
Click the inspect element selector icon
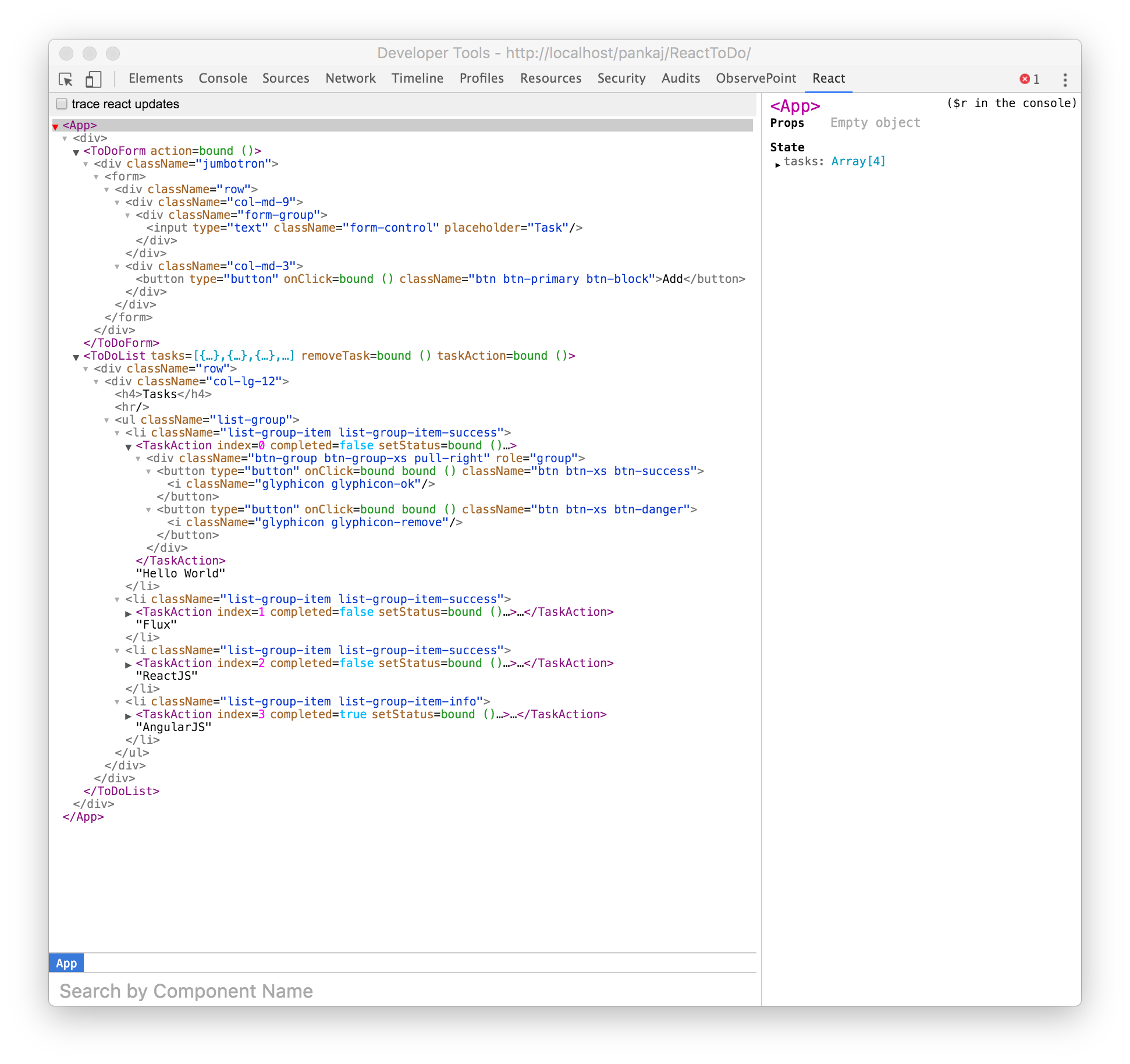point(66,79)
